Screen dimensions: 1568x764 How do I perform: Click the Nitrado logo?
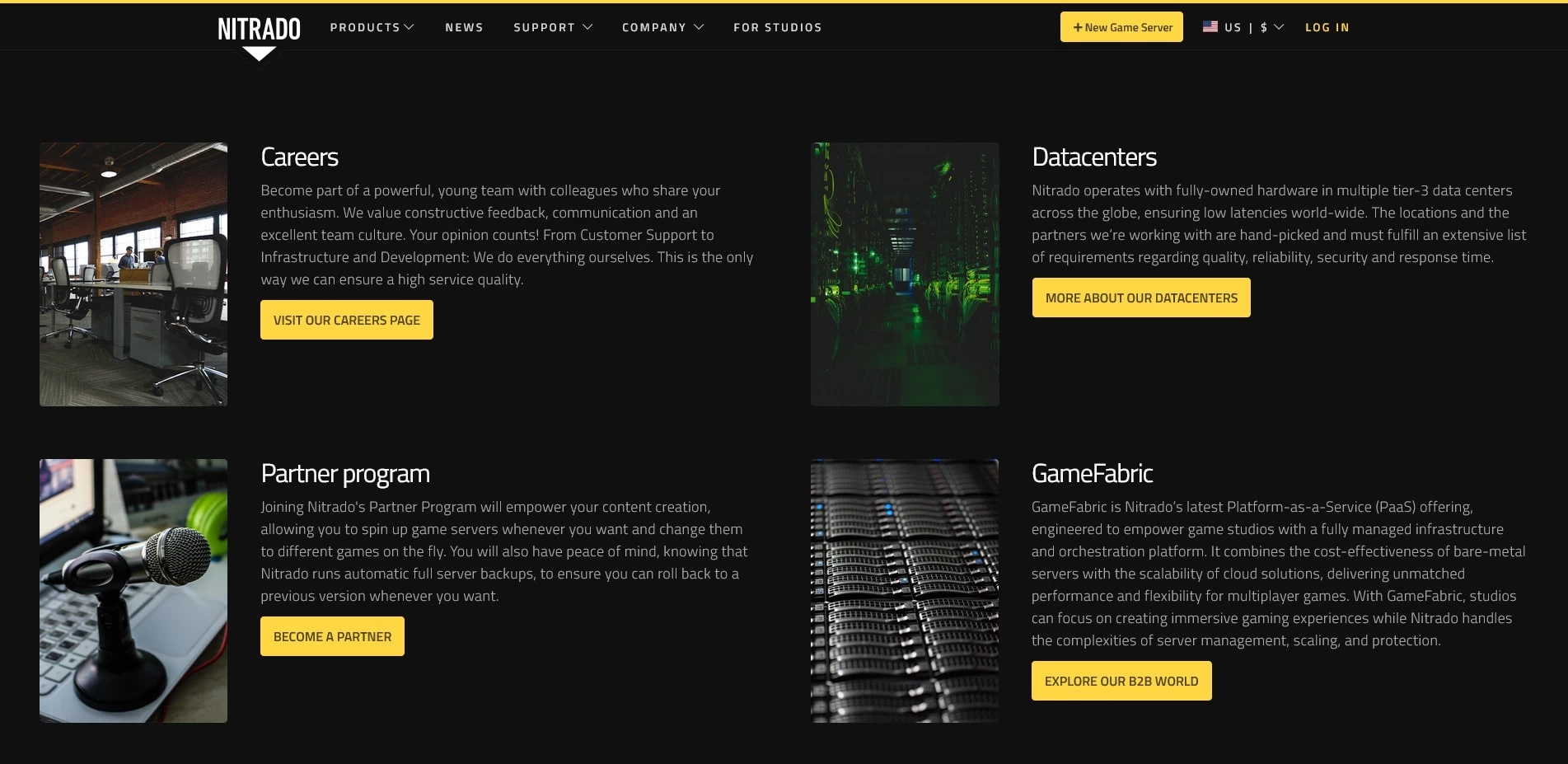click(x=259, y=30)
